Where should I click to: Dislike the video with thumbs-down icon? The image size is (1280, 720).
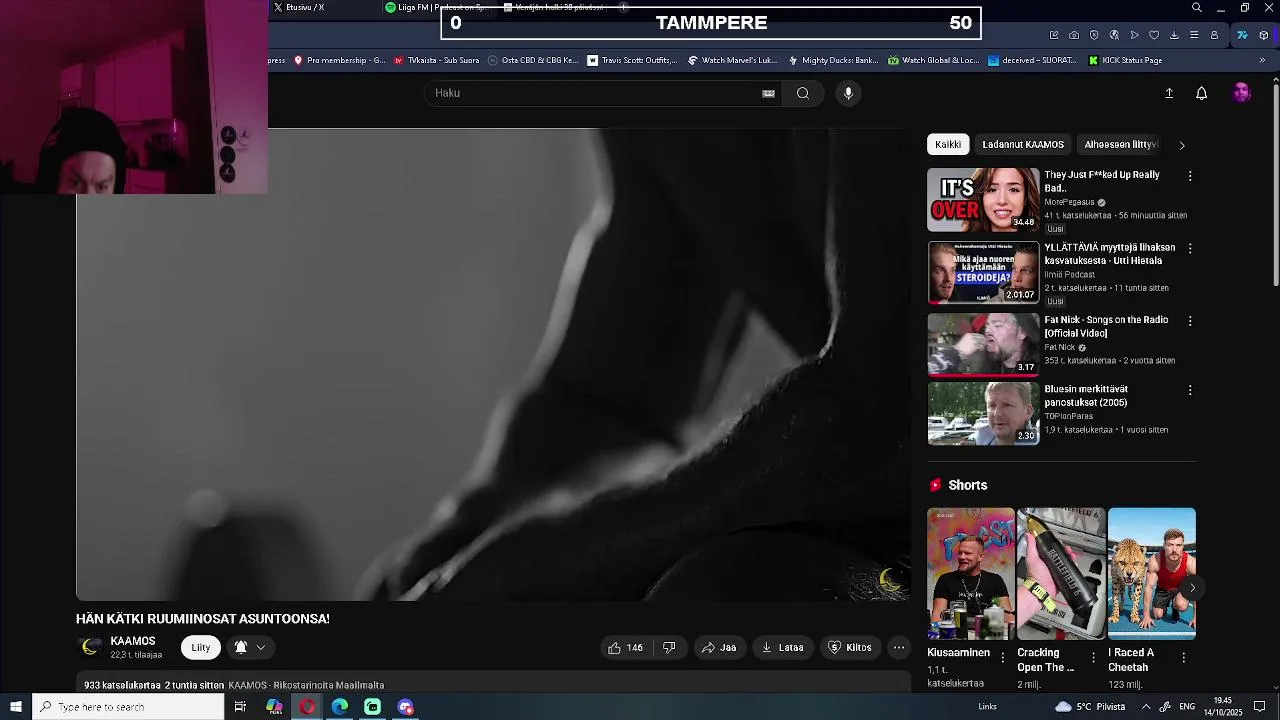669,647
